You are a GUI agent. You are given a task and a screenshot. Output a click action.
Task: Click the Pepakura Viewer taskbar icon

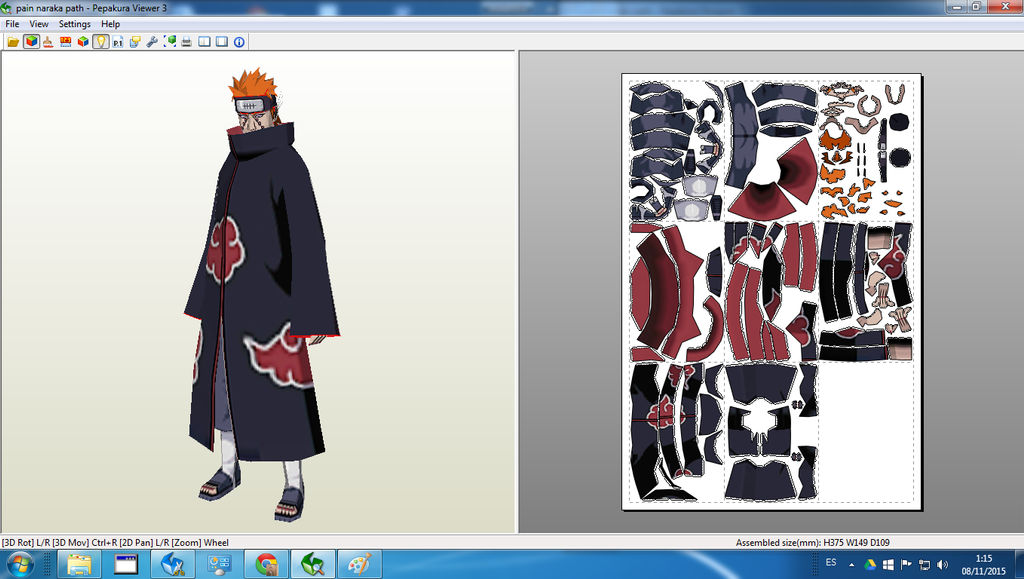pos(313,564)
